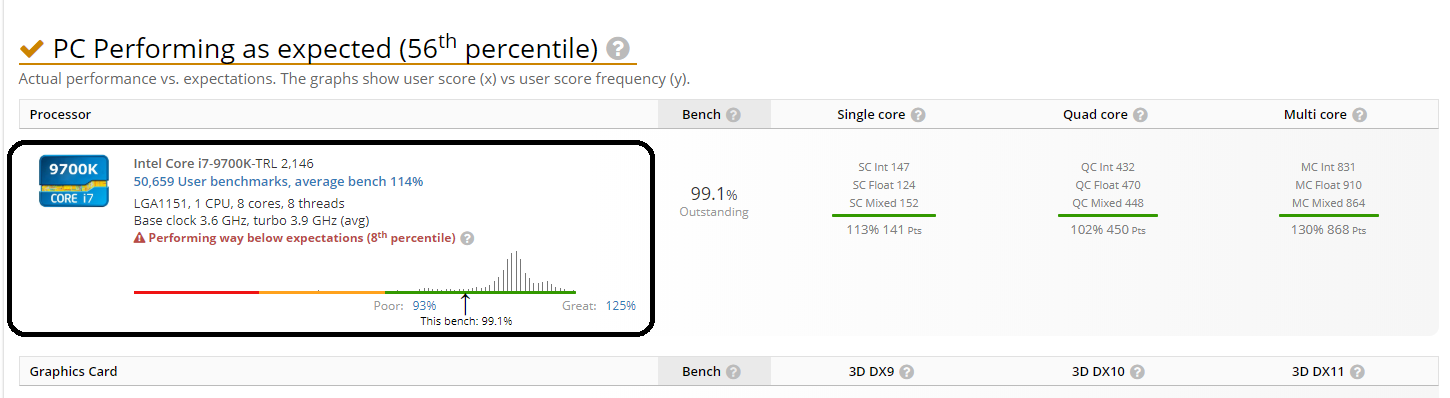Open 50,659 User benchmarks link
The width and height of the screenshot is (1450, 398).
278,182
